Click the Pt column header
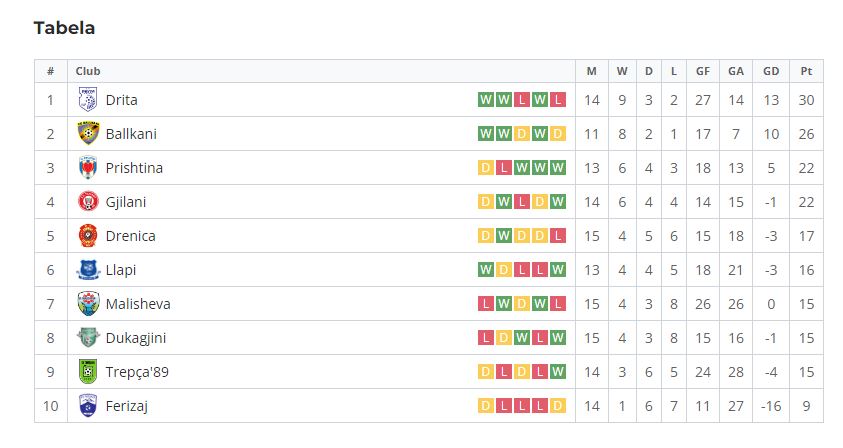Viewport: 843px width, 448px height. 806,71
